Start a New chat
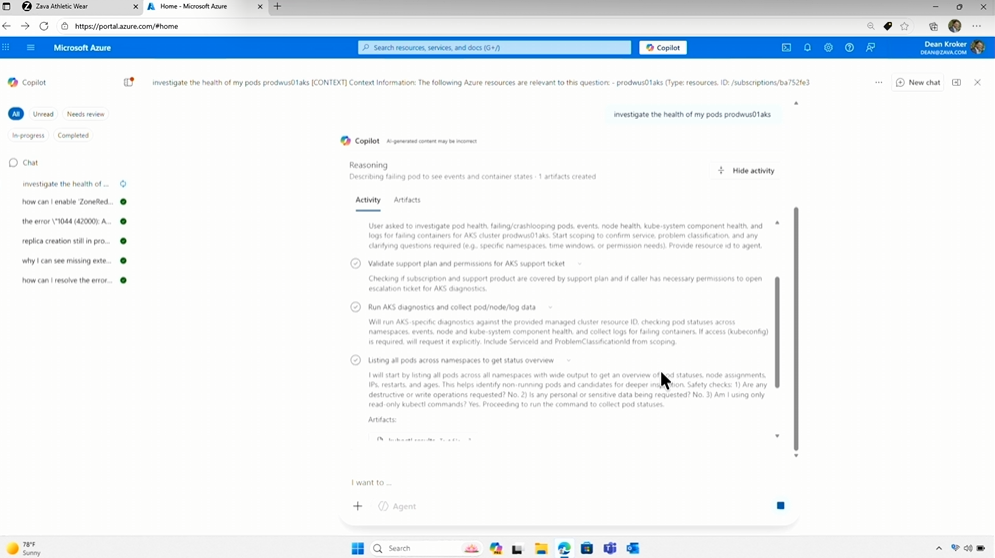The width and height of the screenshot is (995, 558). pyautogui.click(x=918, y=83)
